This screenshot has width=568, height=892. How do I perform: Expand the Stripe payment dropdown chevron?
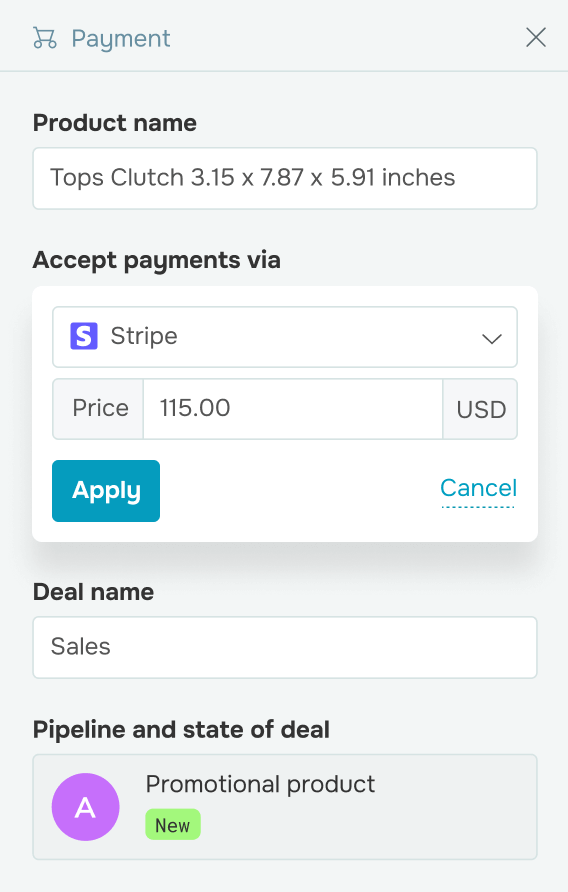(491, 338)
